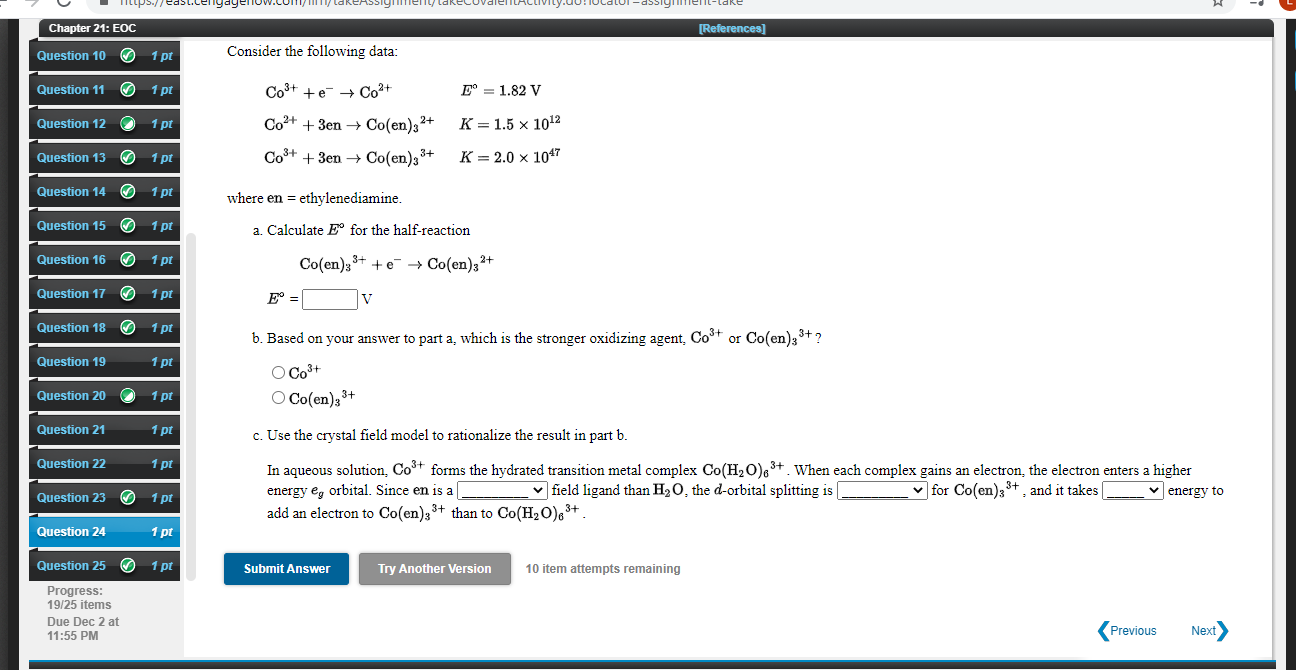
Task: Click the partial-credit icon on Question 20
Action: tap(128, 396)
